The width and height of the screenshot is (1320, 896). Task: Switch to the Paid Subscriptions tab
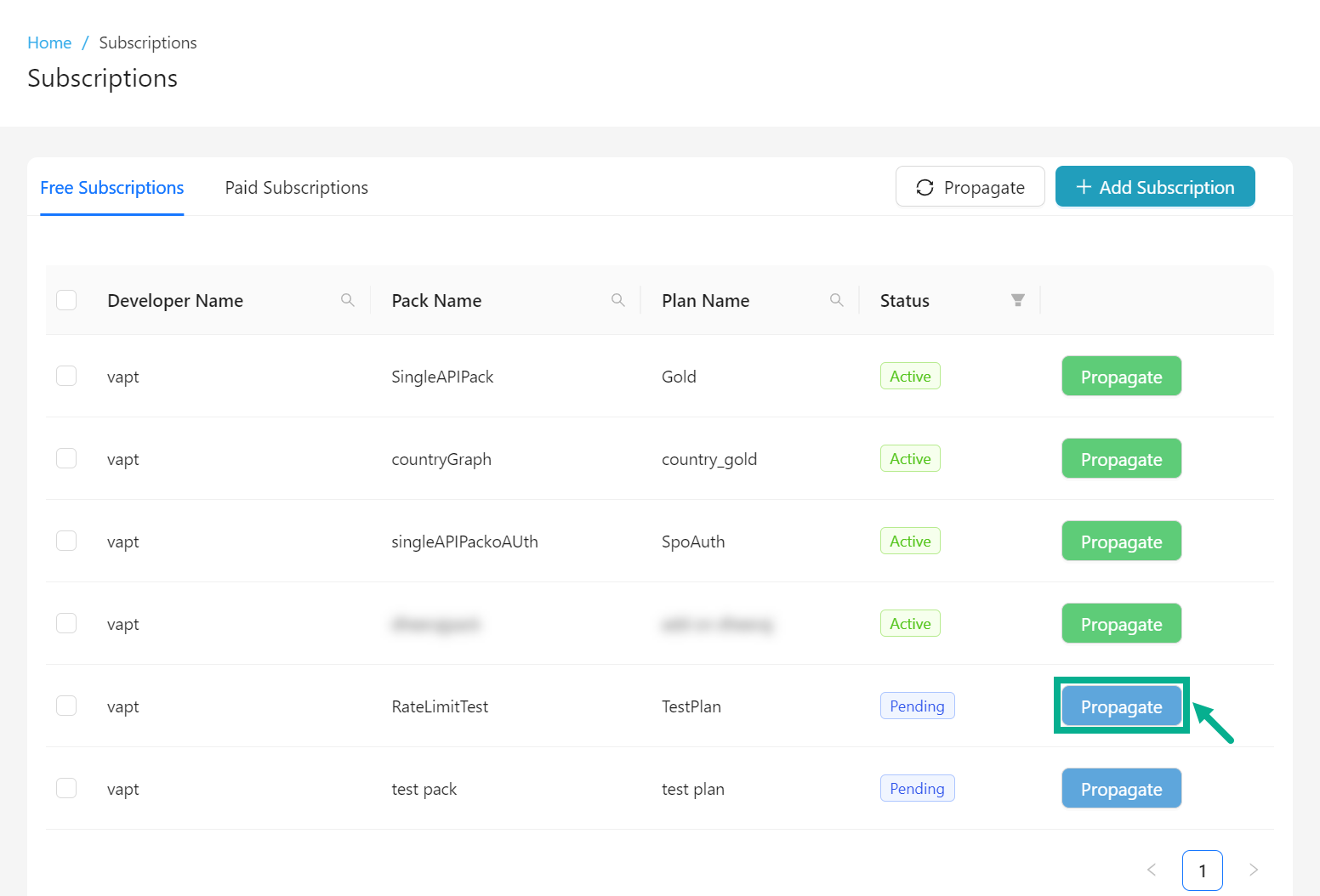296,188
